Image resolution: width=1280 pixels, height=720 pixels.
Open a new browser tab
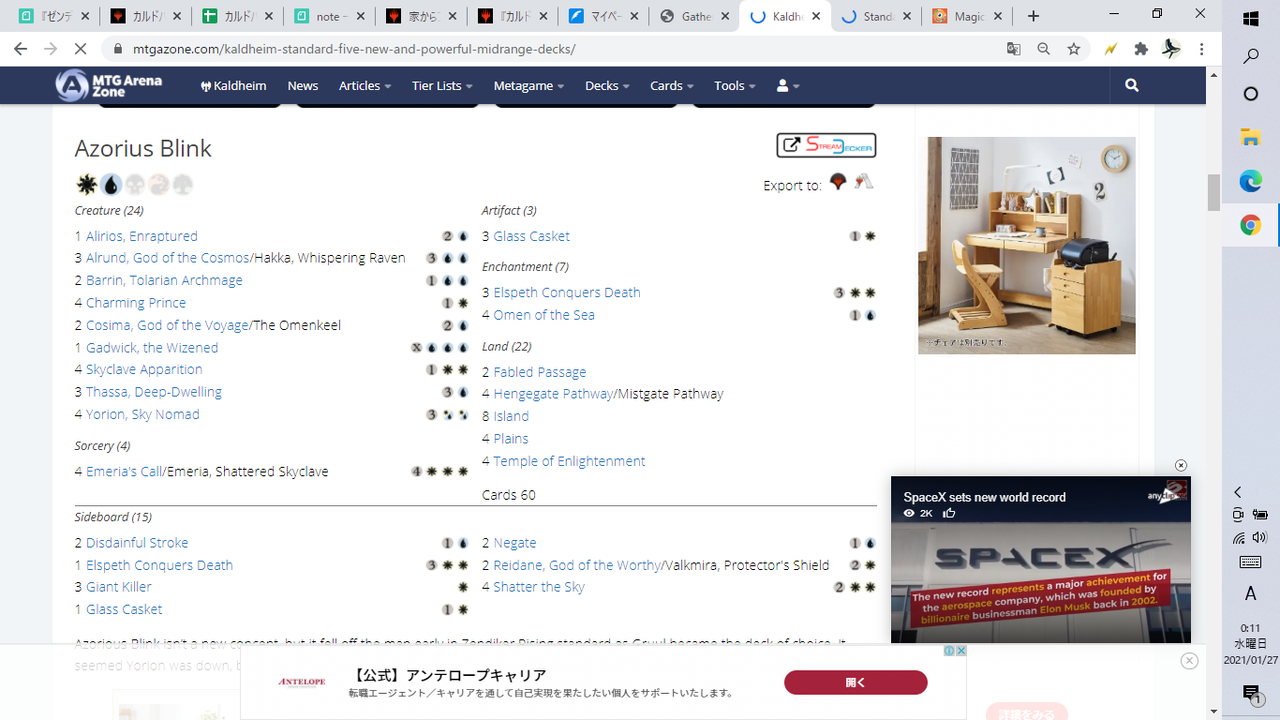click(1033, 16)
